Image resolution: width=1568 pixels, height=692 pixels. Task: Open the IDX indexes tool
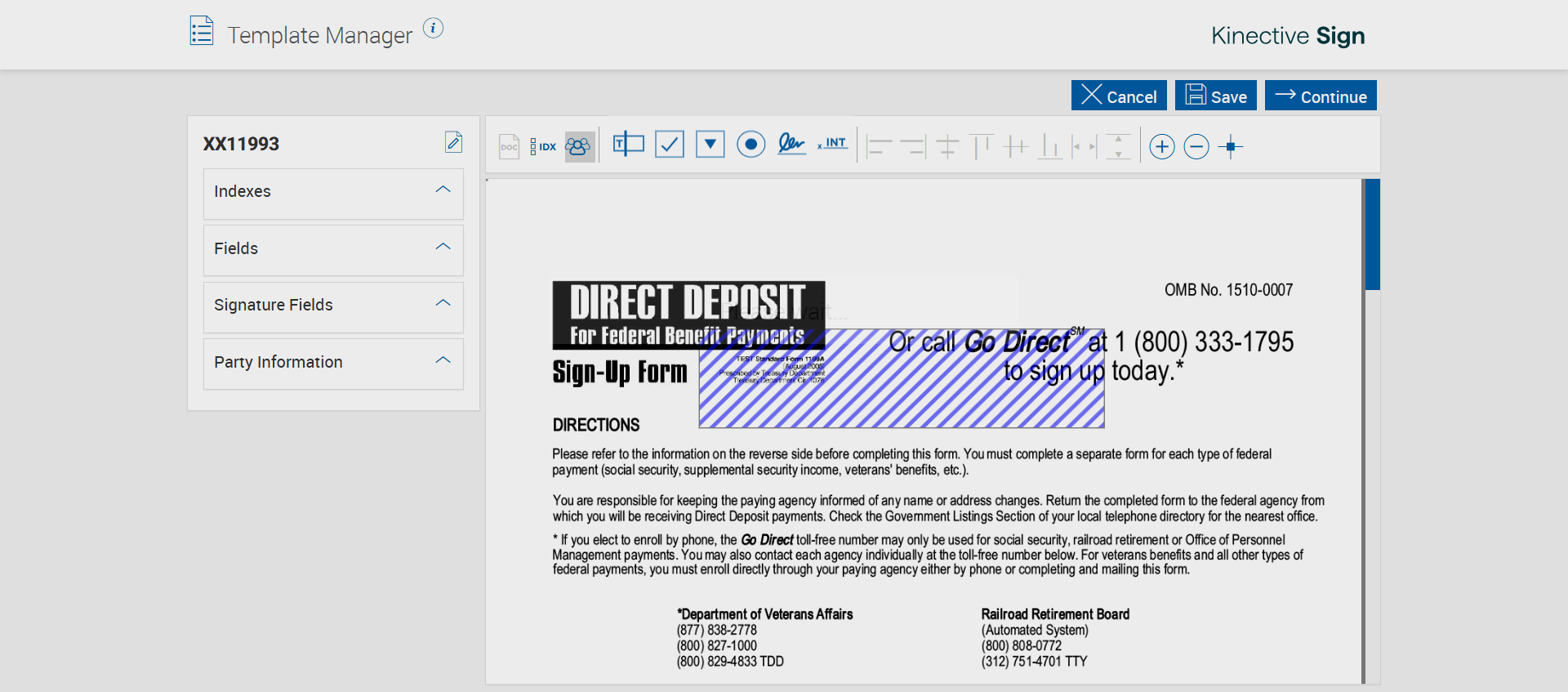tap(543, 146)
